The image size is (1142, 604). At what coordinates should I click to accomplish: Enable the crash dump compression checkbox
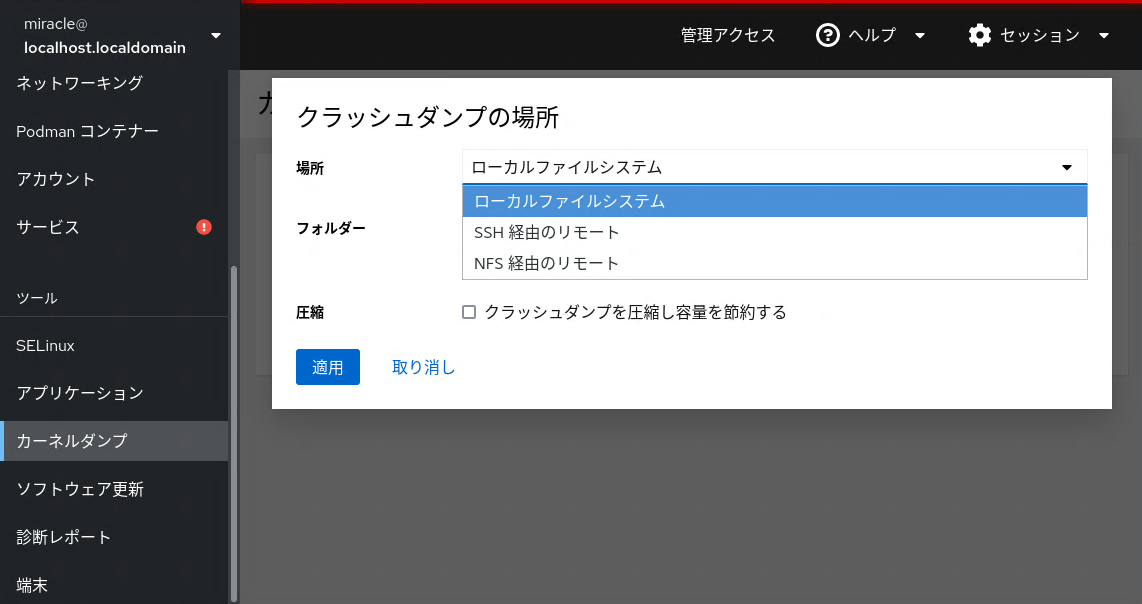tap(469, 312)
